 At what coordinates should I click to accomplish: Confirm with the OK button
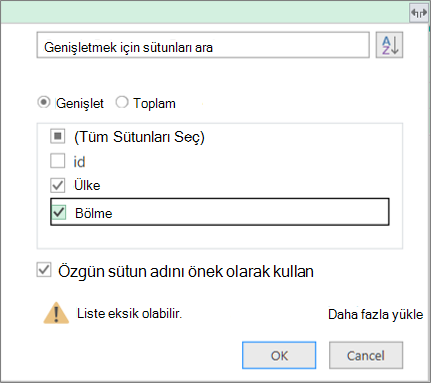coord(279,355)
